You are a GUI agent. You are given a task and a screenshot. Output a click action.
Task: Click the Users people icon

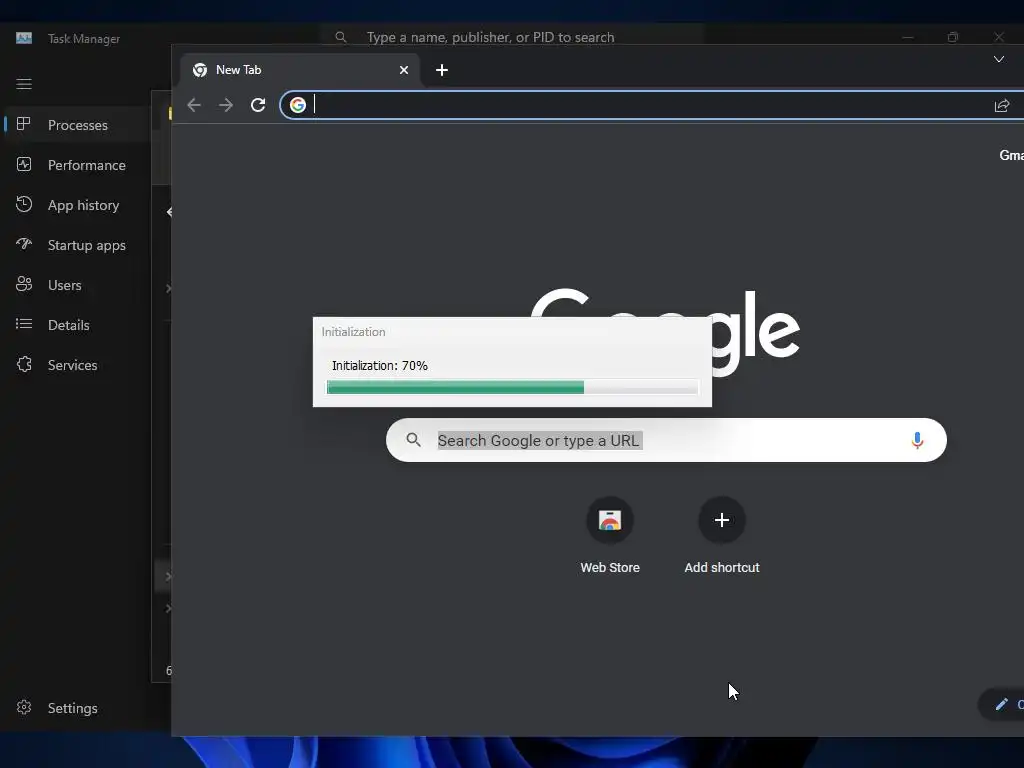coord(24,284)
